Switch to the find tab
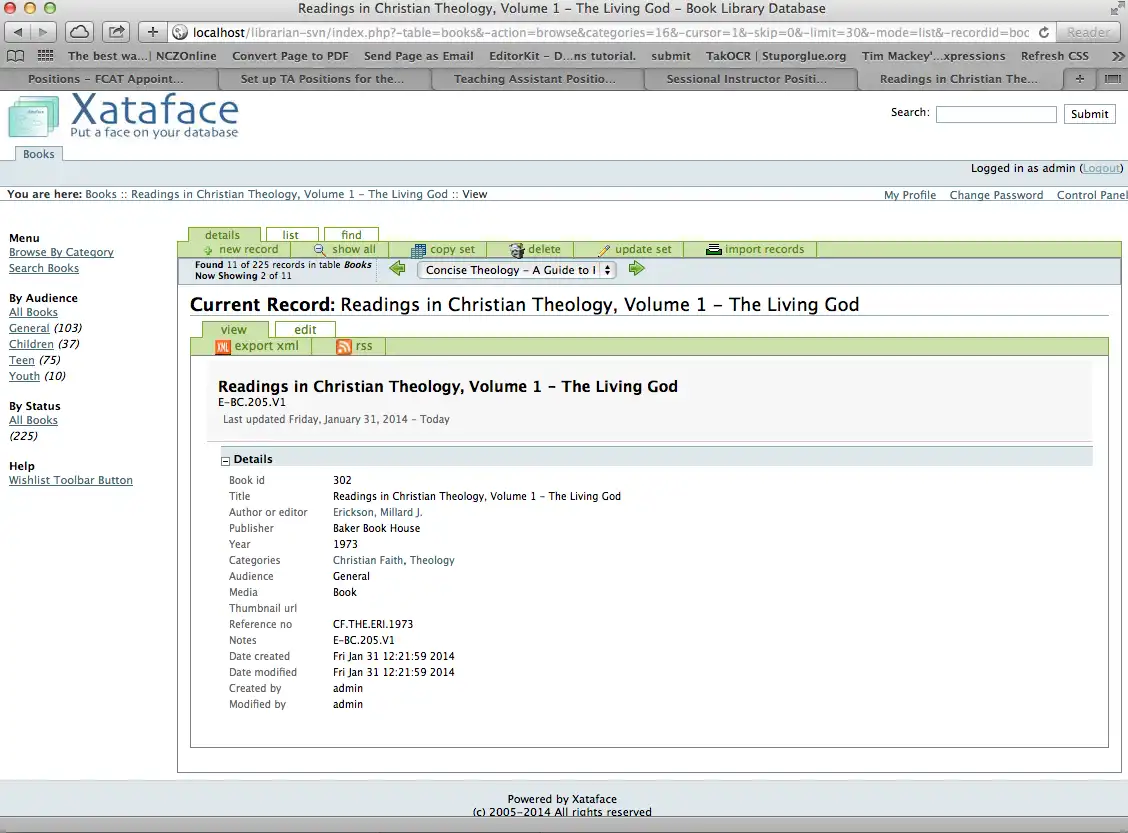The height and width of the screenshot is (833, 1128). point(351,235)
